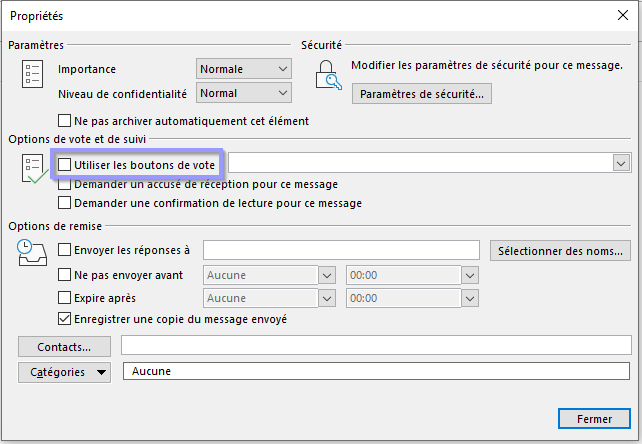
Task: Click the Fermer button
Action: point(594,419)
